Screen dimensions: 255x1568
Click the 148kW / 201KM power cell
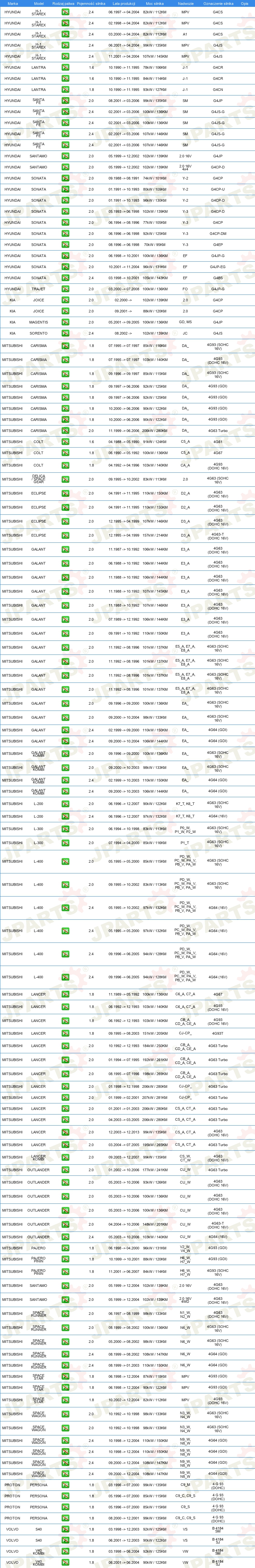point(155,1224)
